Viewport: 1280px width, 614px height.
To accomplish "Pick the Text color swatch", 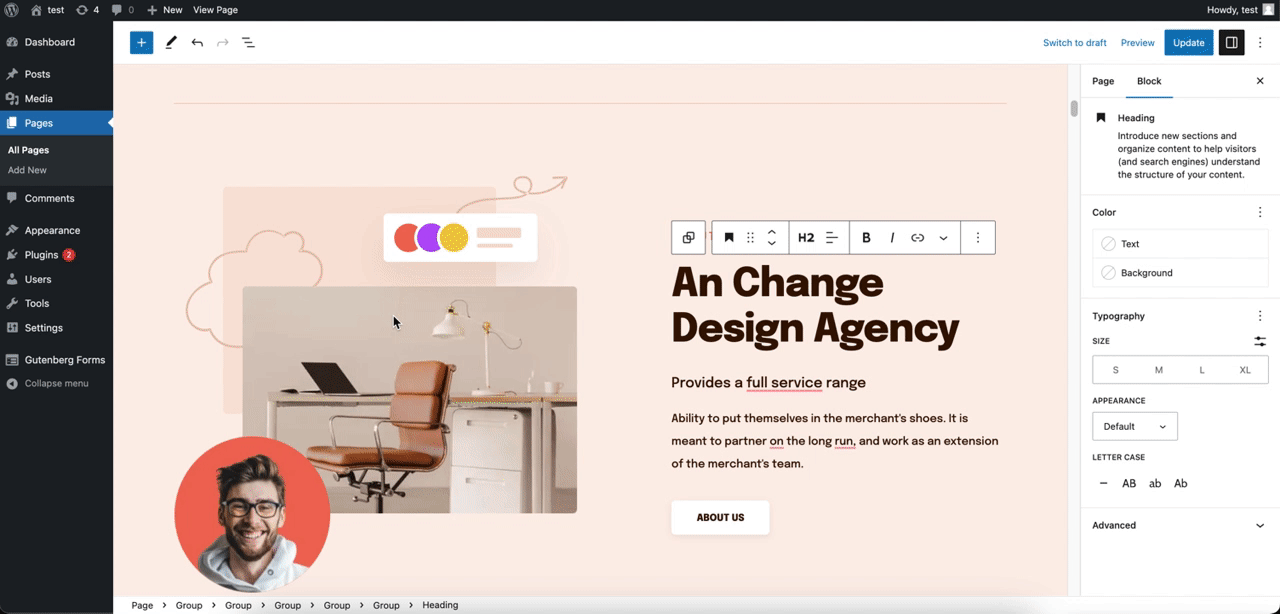I will tap(1180, 244).
